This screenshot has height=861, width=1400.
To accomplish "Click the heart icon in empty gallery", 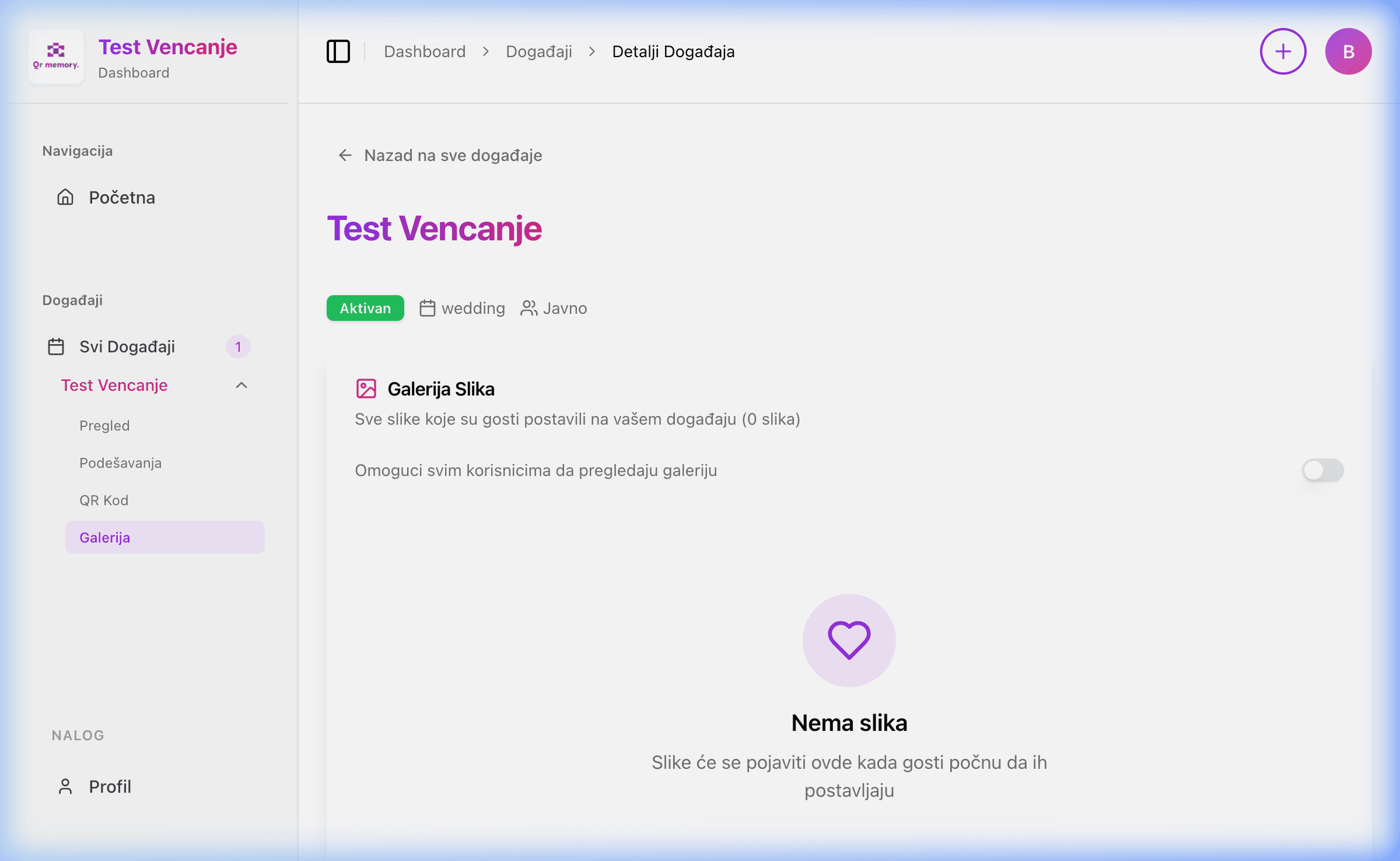I will click(x=849, y=640).
